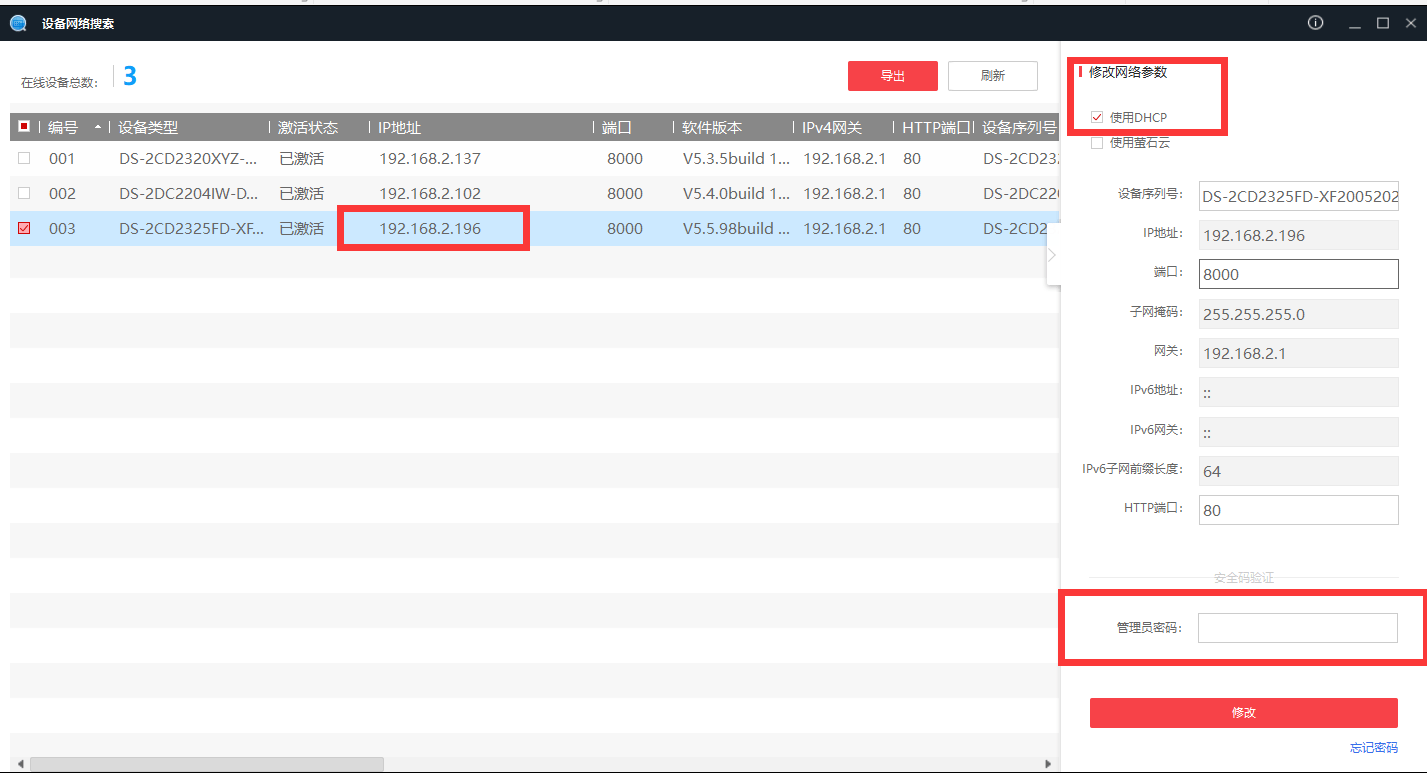1427x773 pixels.
Task: Click the red 修改 button
Action: 1243,712
